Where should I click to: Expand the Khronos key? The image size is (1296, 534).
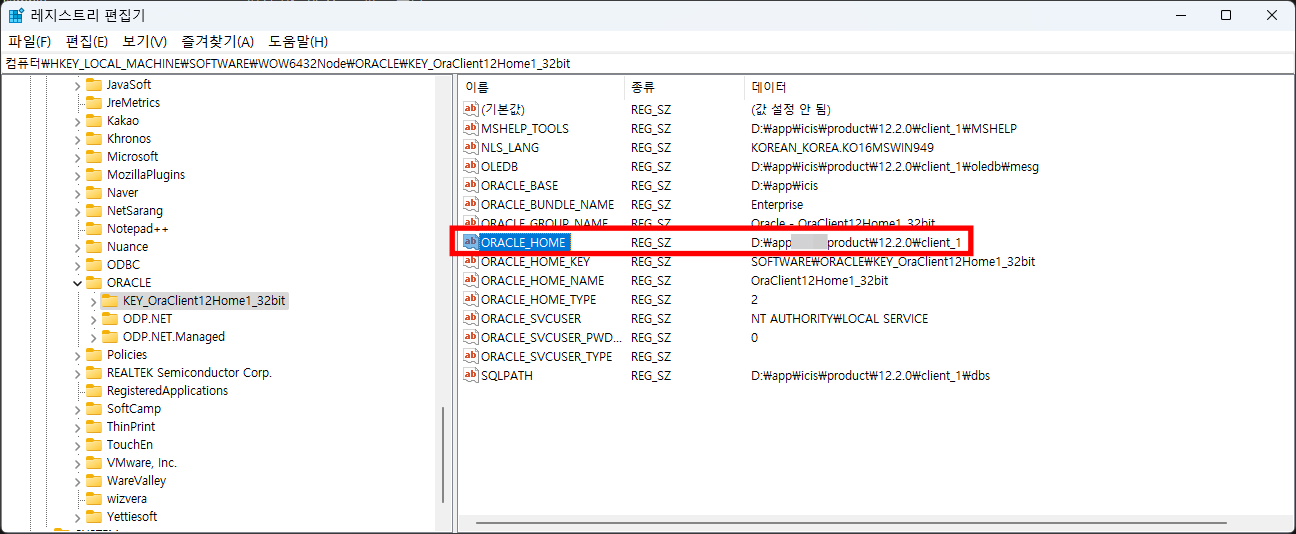(77, 139)
